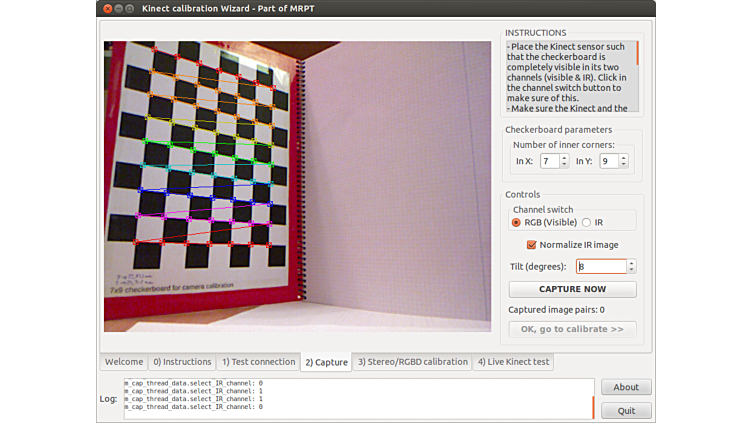Click the checkerboard camera preview image

(x=297, y=186)
